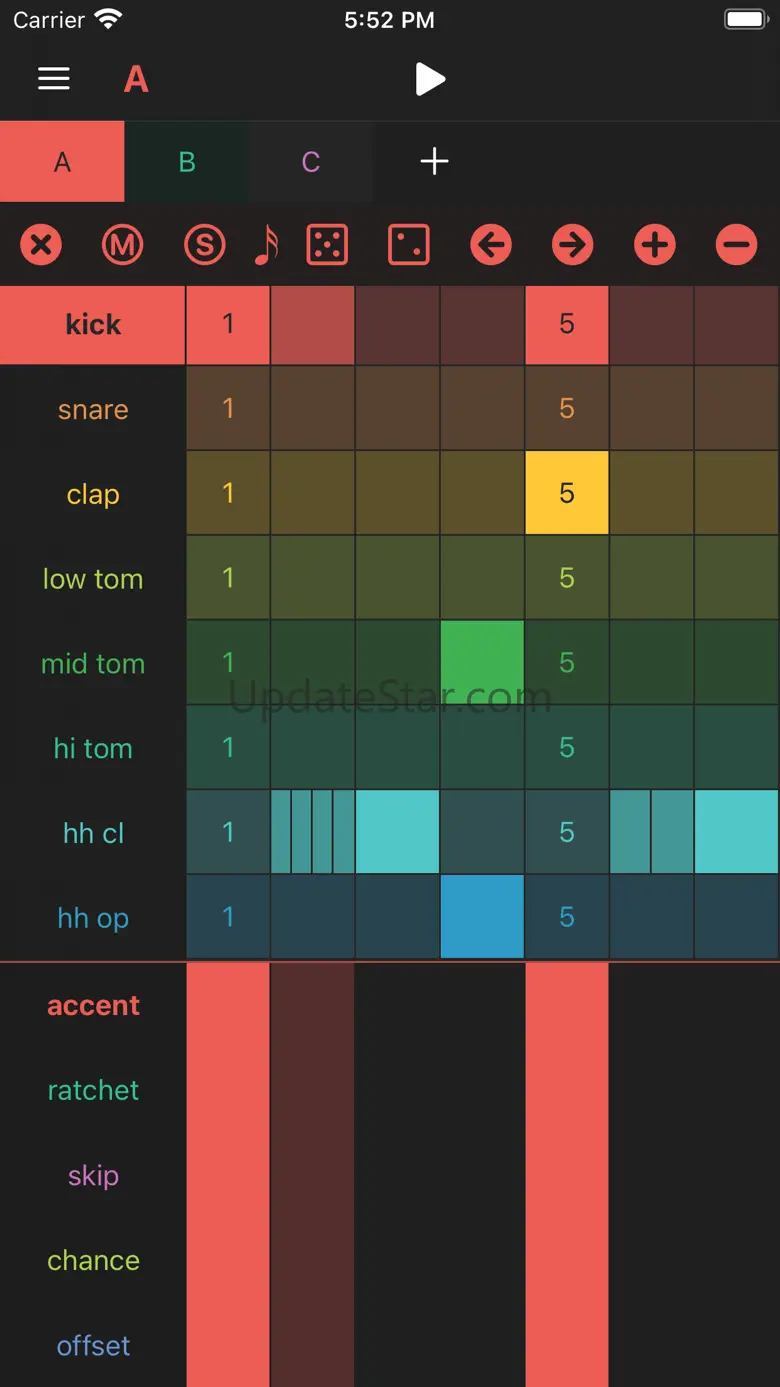Tap the five-dot dice randomize icon

click(327, 245)
